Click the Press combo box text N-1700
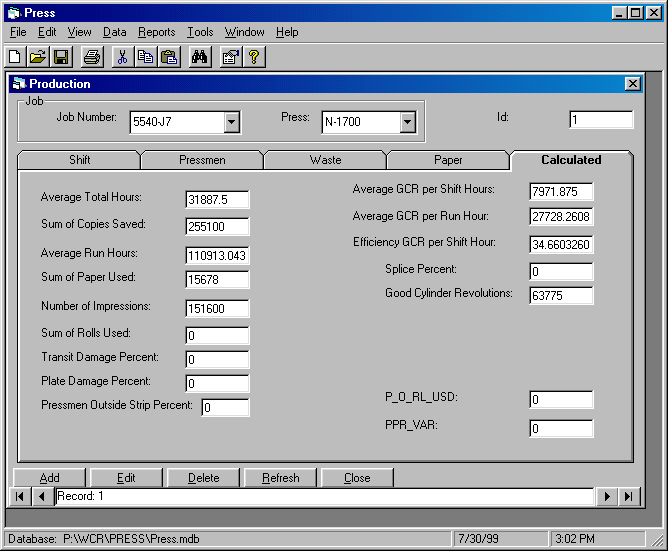This screenshot has width=668, height=551. tap(361, 122)
